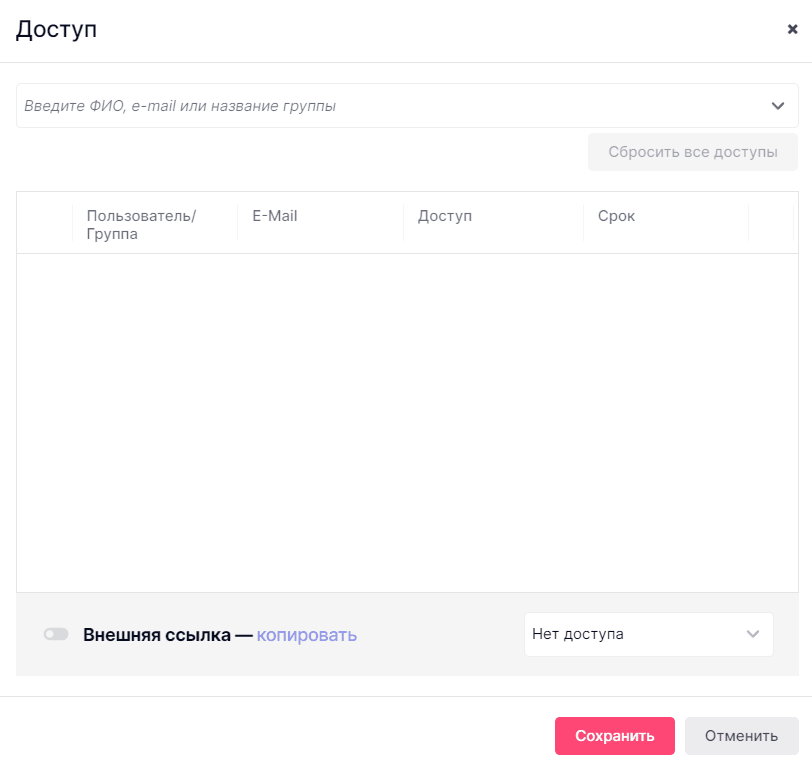This screenshot has height=766, width=812.
Task: Click the Срок column header
Action: pyautogui.click(x=616, y=216)
